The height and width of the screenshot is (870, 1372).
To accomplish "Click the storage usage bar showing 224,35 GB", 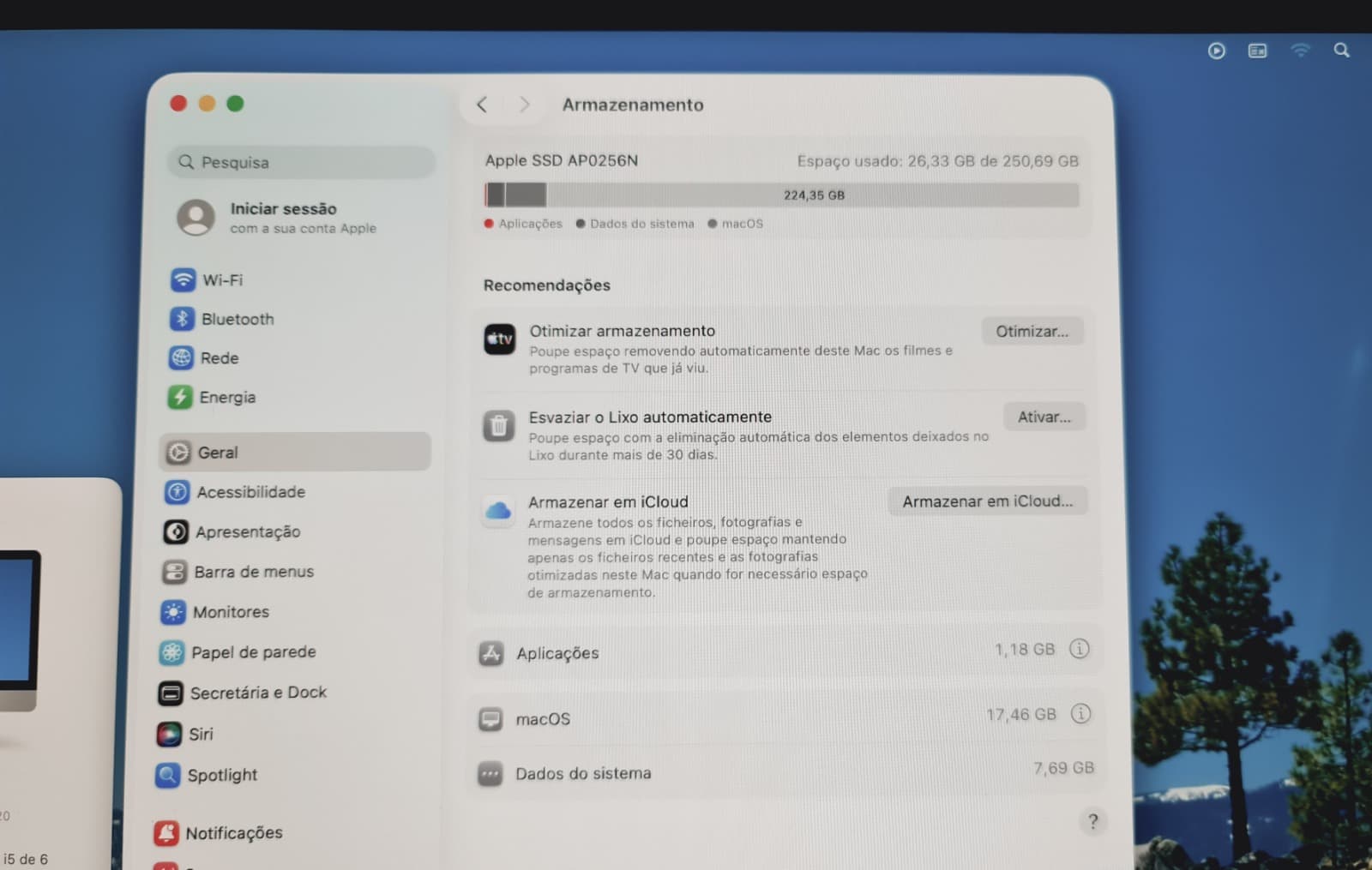I will click(781, 195).
